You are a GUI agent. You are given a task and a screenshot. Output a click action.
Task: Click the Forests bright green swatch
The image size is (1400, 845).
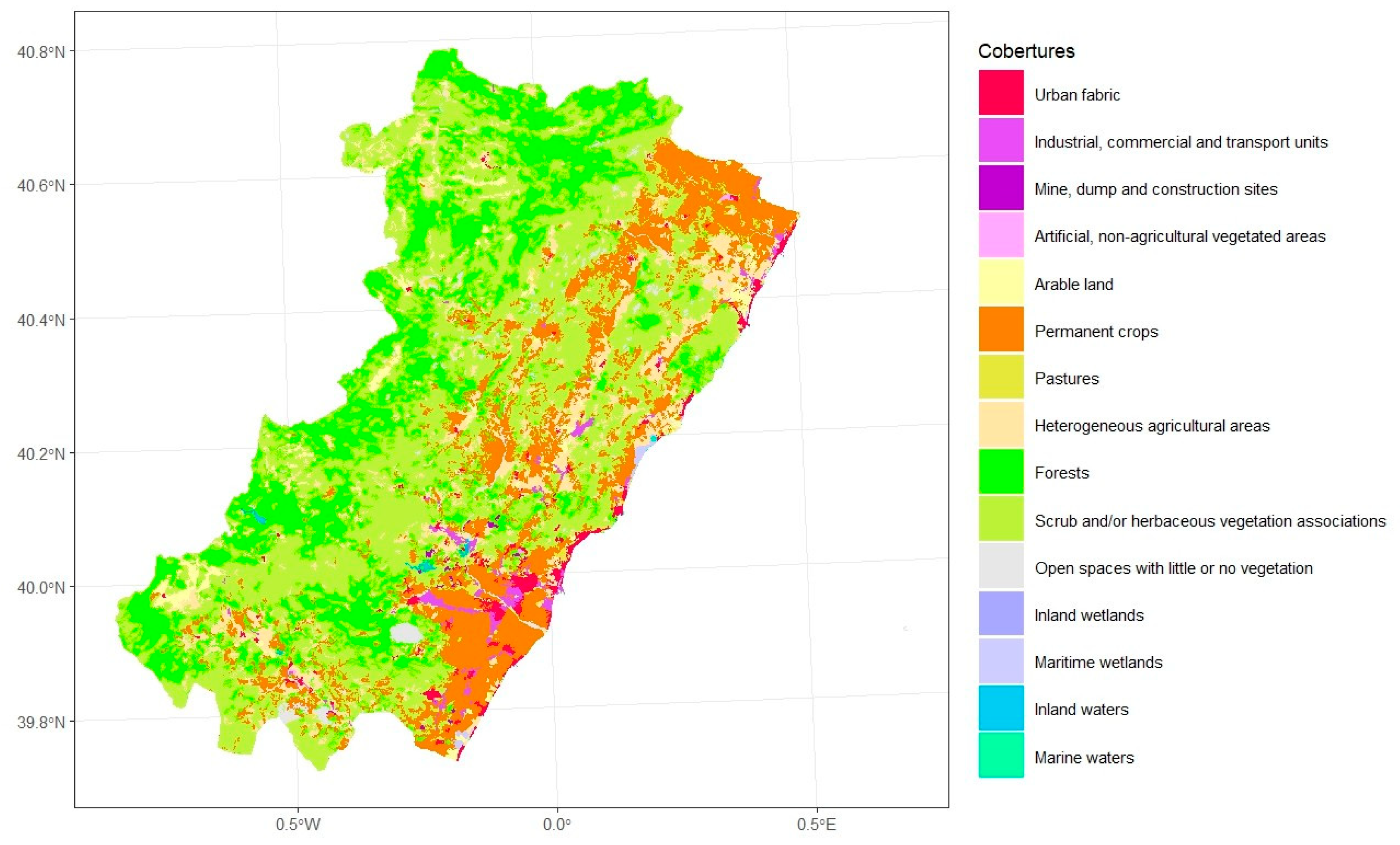tap(1001, 472)
